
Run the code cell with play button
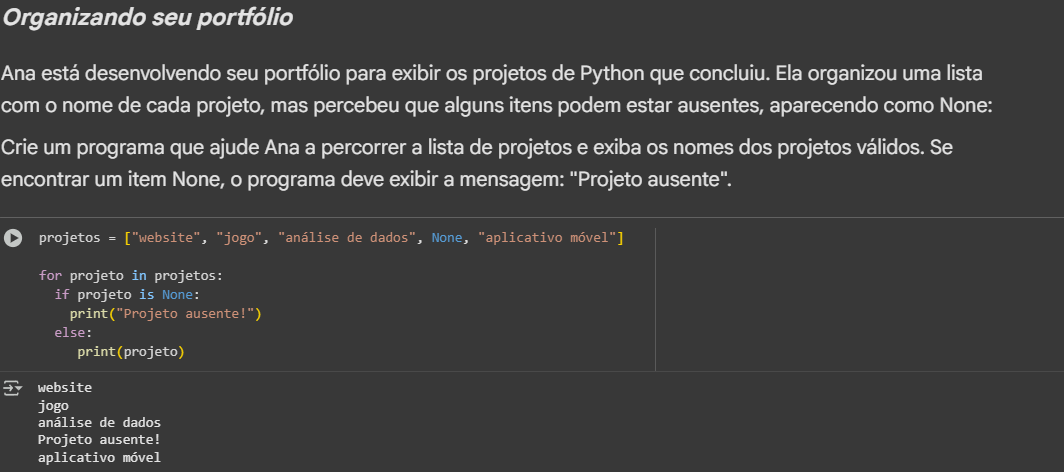click(x=13, y=238)
